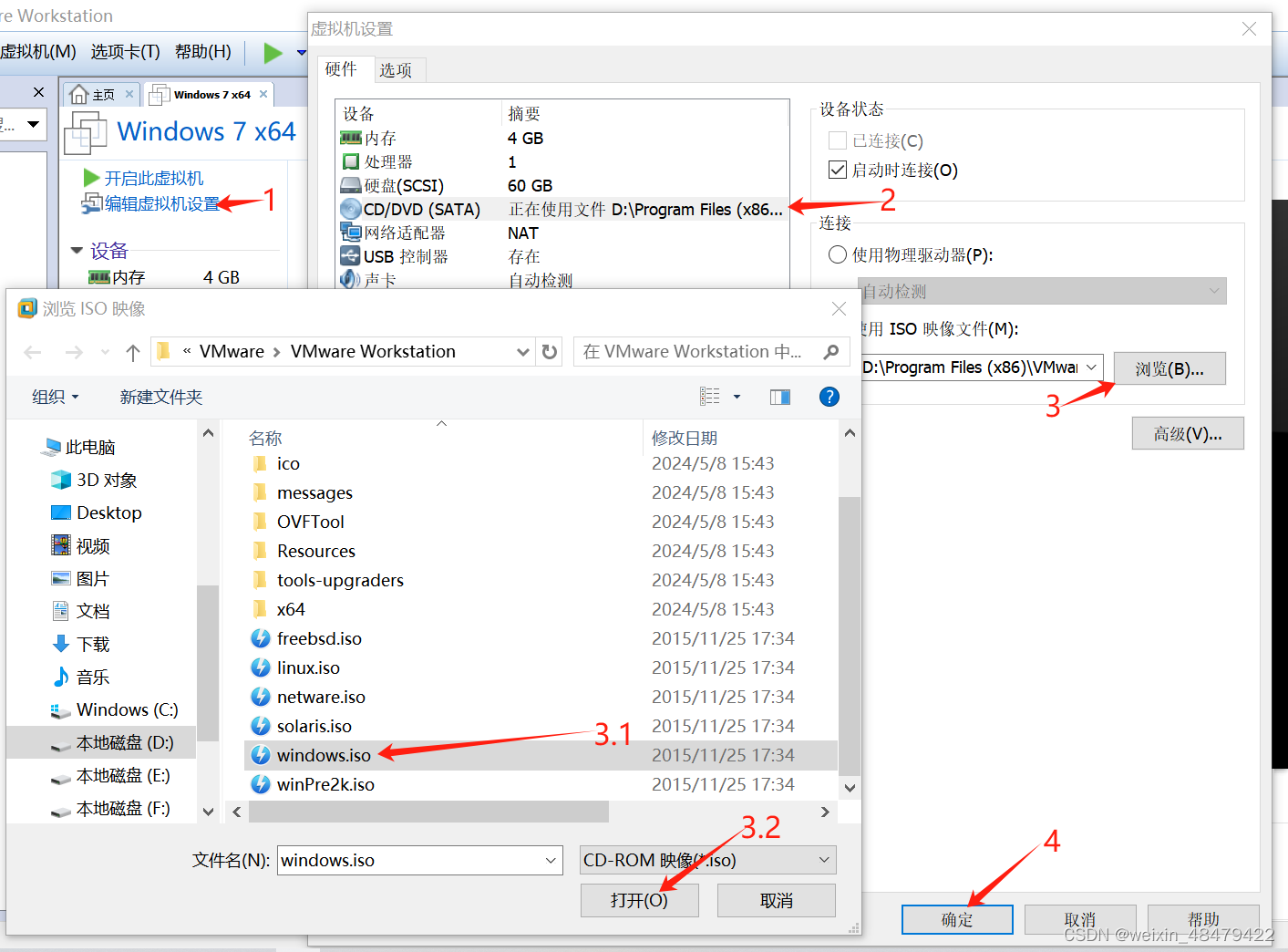Click the Browse button for ISO
The image size is (1288, 952).
pos(1170,368)
